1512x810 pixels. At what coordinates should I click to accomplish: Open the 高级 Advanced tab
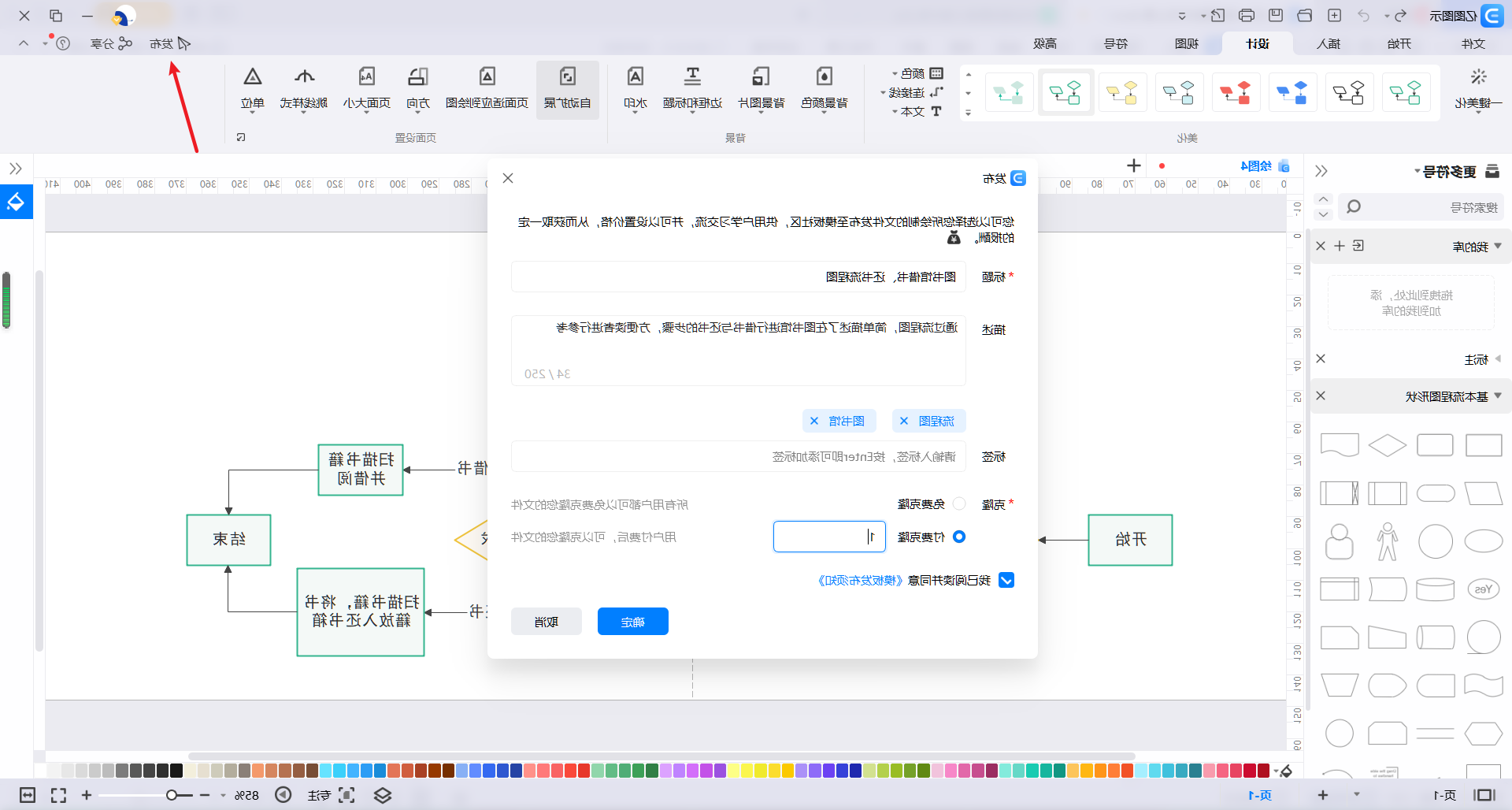1045,43
